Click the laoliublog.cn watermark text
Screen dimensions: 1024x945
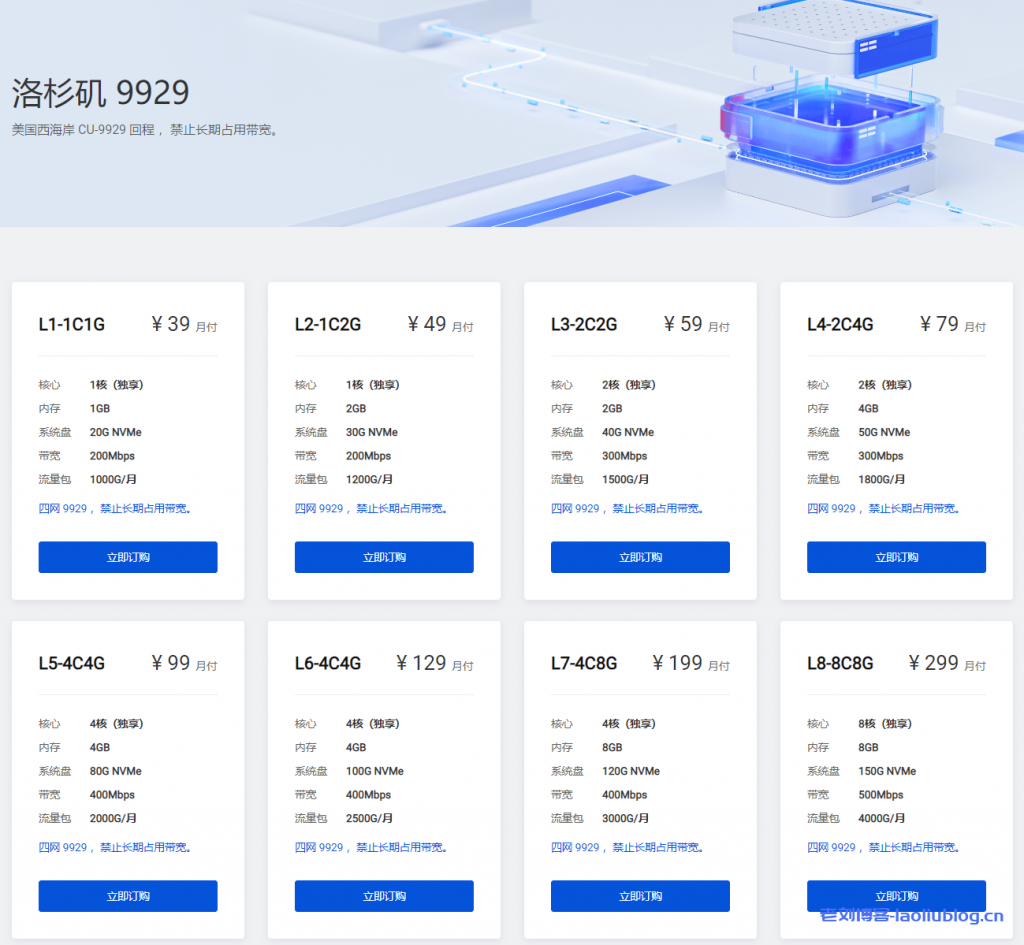(x=911, y=915)
